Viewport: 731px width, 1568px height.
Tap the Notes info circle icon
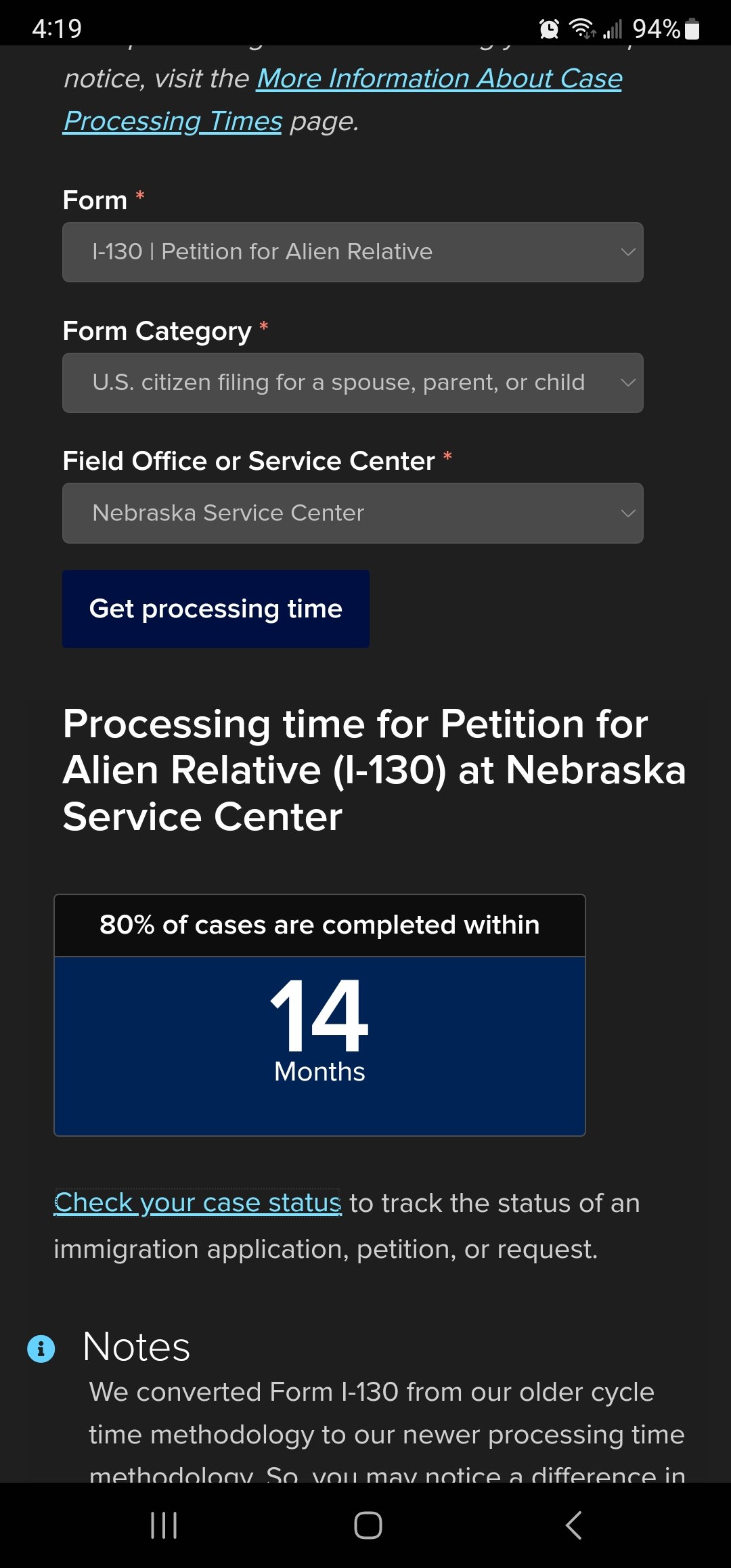[41, 1349]
